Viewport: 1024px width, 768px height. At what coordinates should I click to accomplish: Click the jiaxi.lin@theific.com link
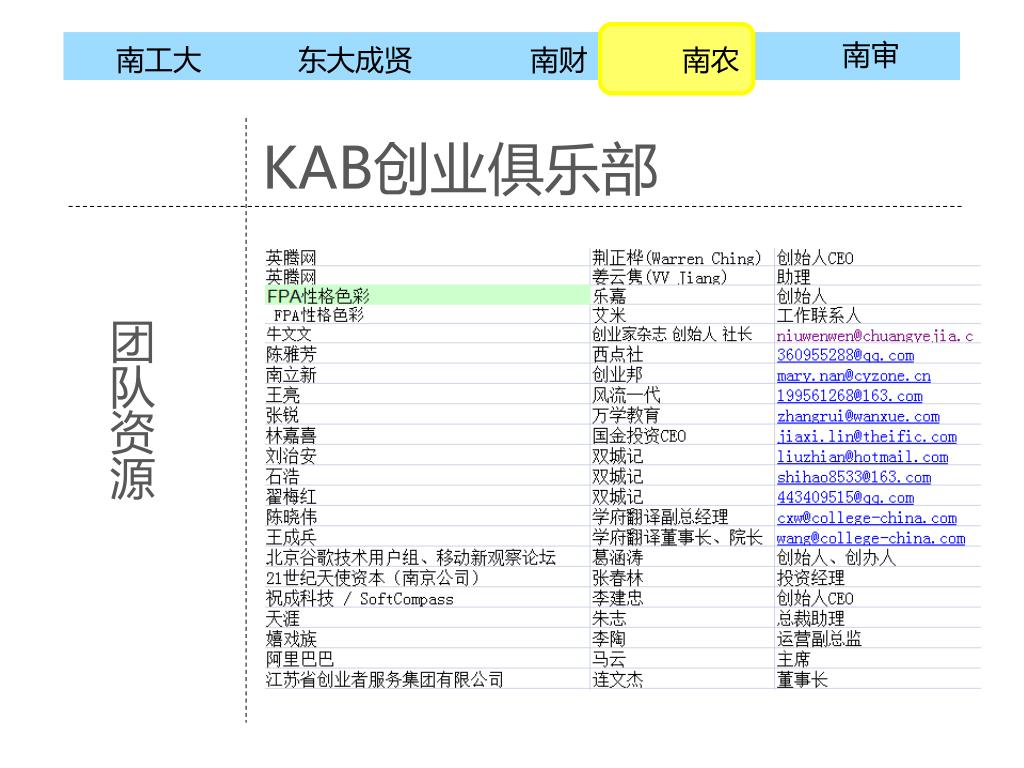867,436
